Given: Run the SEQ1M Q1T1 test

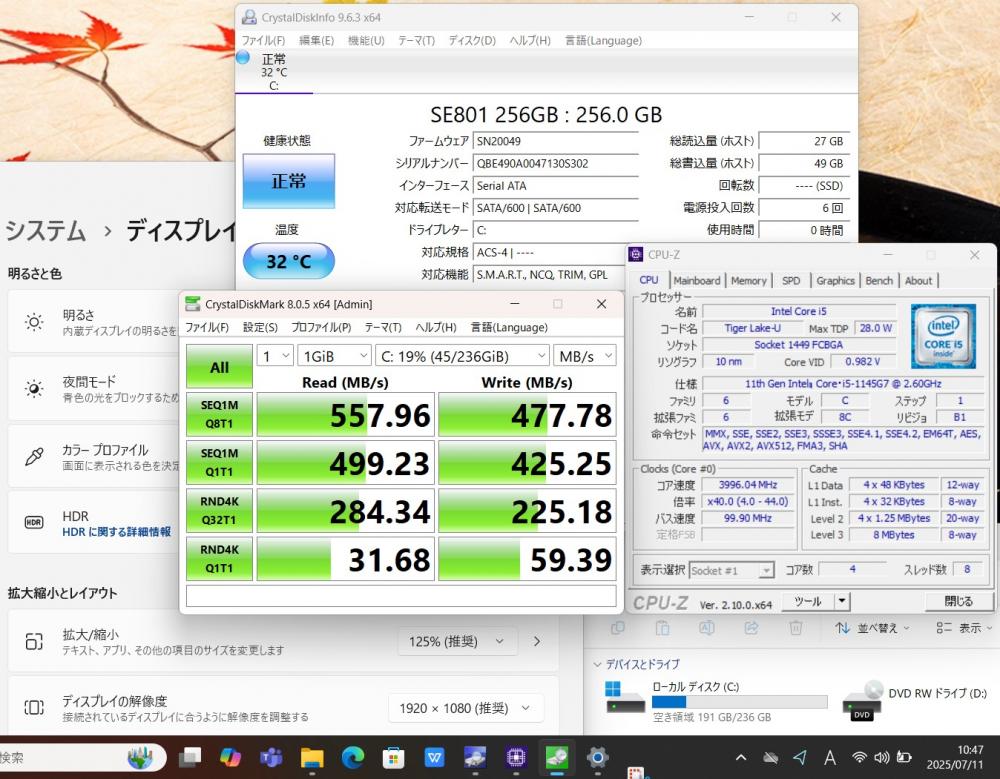Looking at the screenshot, I should (219, 463).
